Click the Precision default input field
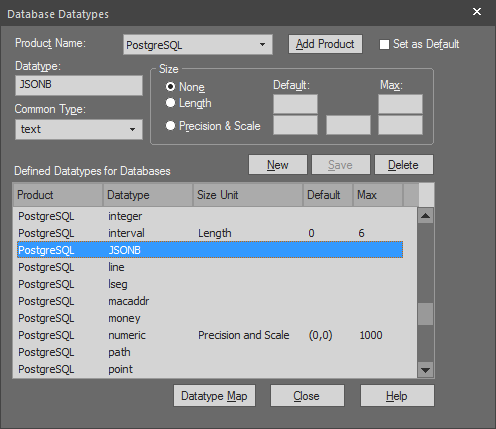Viewport: 496px width, 429px height. (x=295, y=125)
